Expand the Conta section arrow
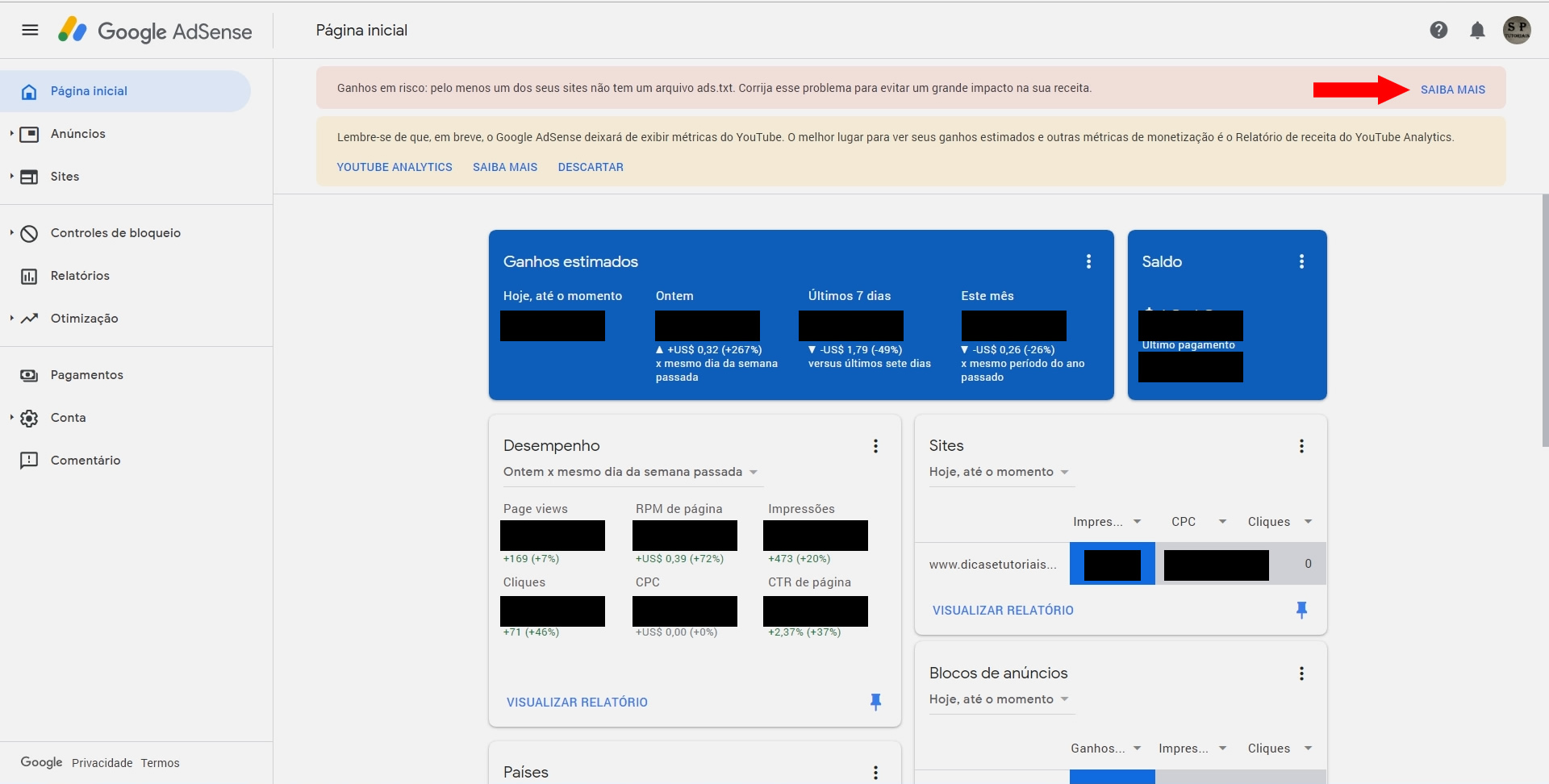The height and width of the screenshot is (784, 1549). tap(11, 417)
